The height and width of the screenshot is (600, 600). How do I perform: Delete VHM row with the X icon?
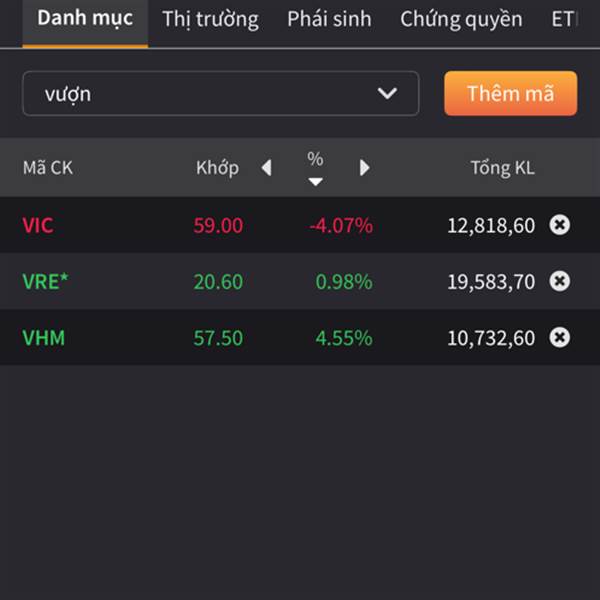click(x=559, y=338)
